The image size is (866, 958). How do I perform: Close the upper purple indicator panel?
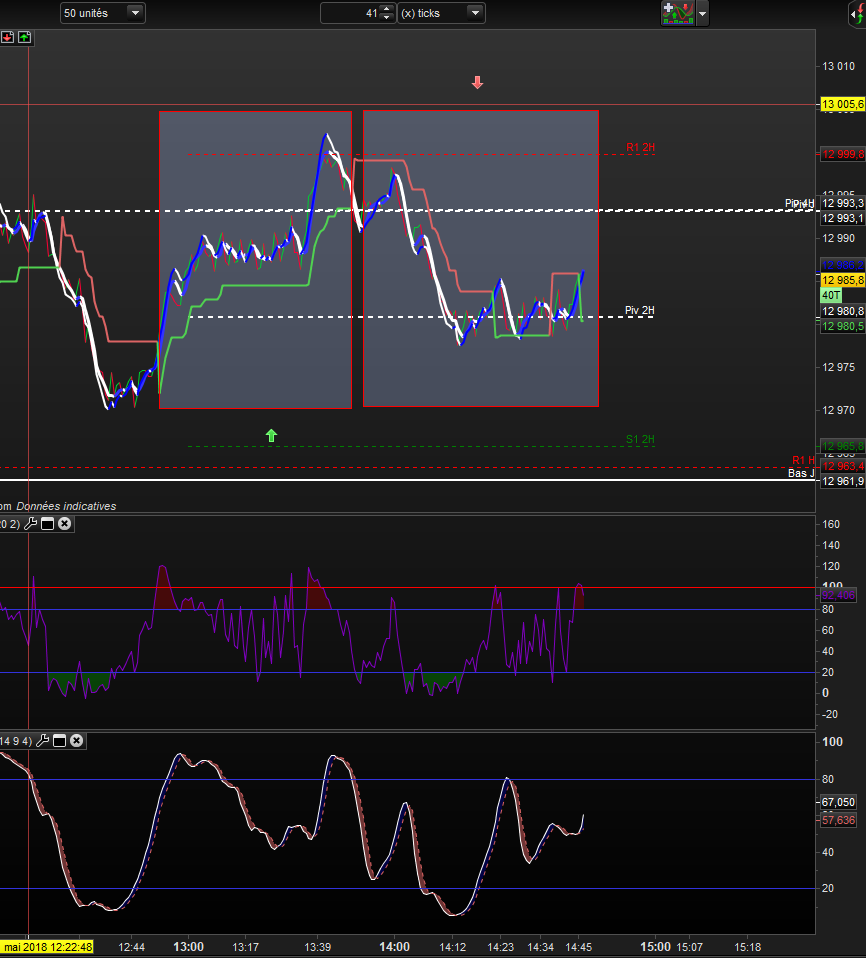pos(64,524)
